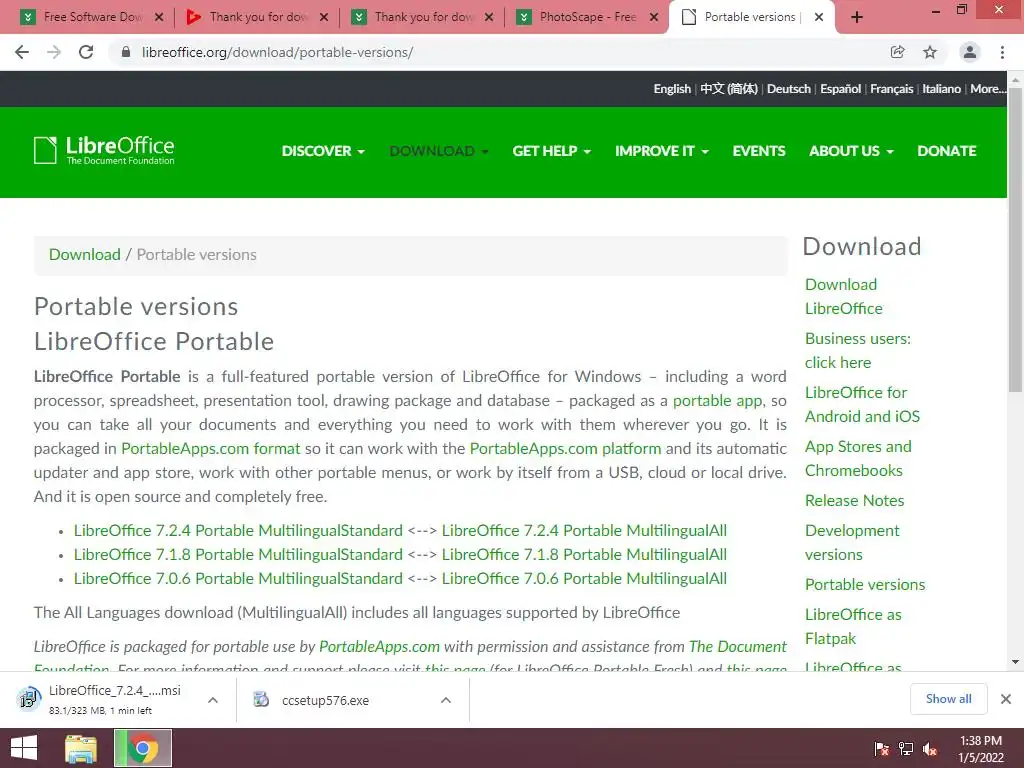Click the muted volume tray icon
The height and width of the screenshot is (768, 1024).
[929, 748]
